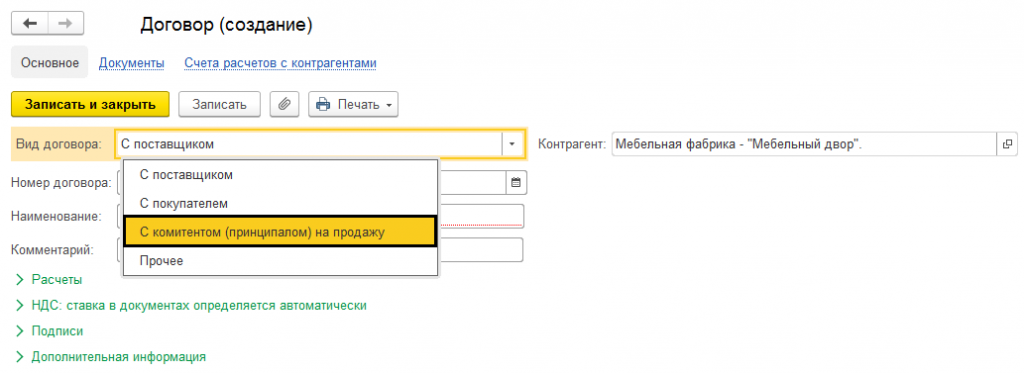Expand the Подписи section

49,331
